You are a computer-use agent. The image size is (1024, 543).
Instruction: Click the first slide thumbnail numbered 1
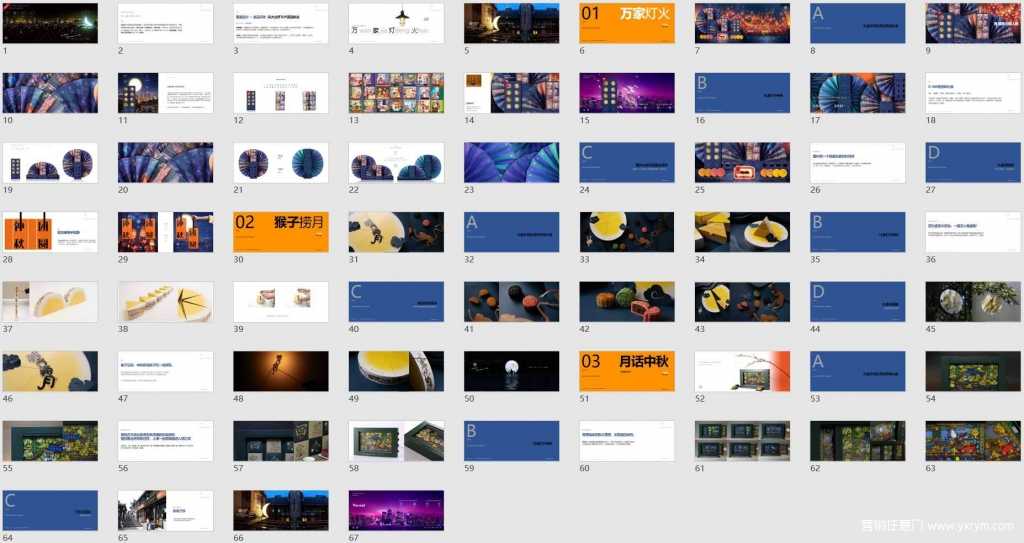coord(50,23)
